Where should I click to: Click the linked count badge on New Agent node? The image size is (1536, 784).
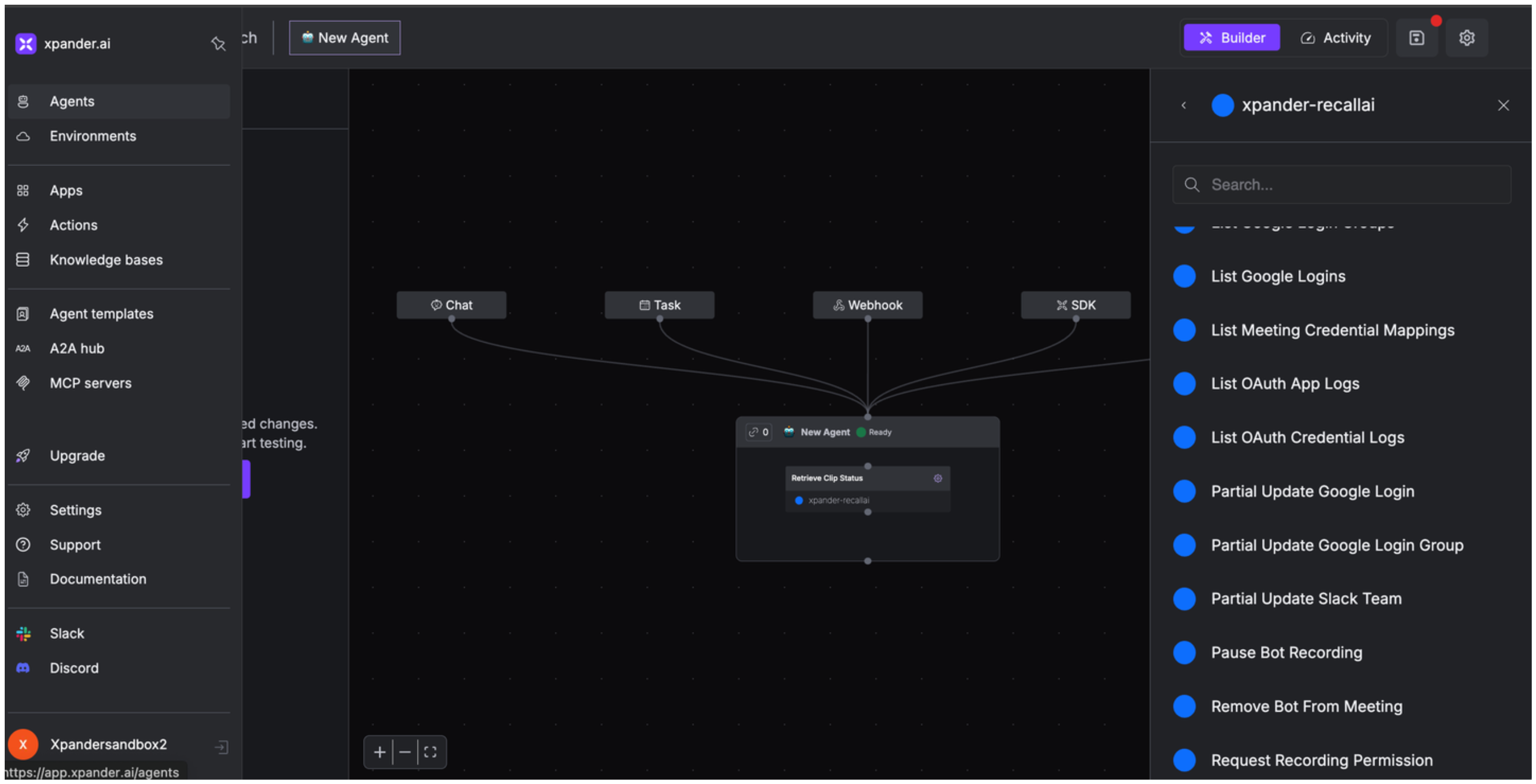pyautogui.click(x=758, y=432)
